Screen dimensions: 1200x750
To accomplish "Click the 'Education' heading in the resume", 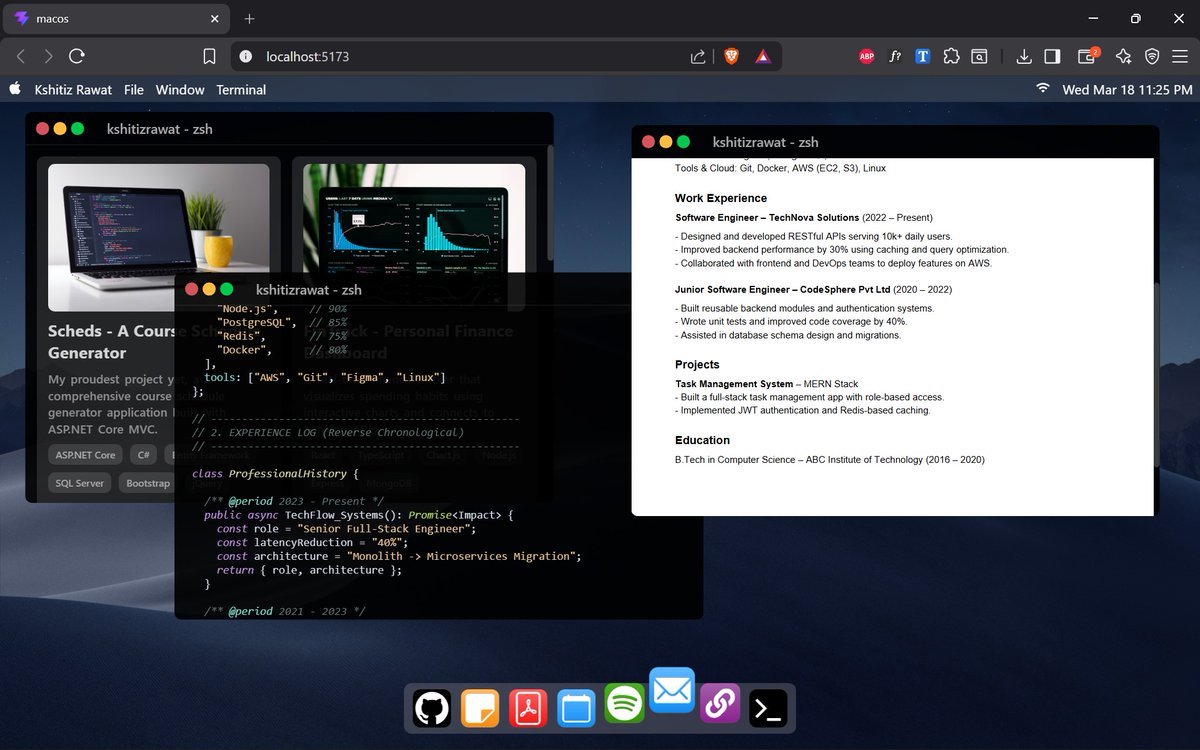I will point(702,440).
